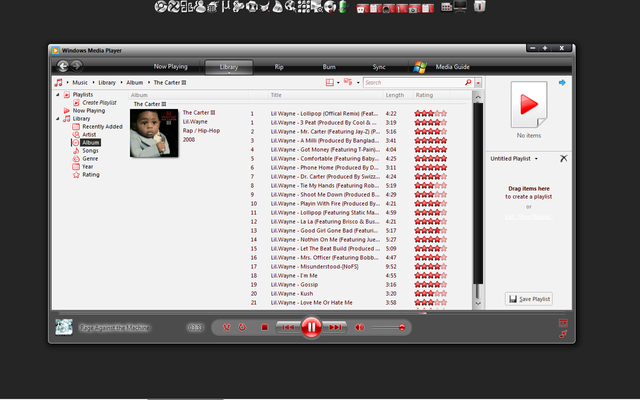
Task: Open the Untitled Playlist dropdown
Action: pyautogui.click(x=536, y=159)
